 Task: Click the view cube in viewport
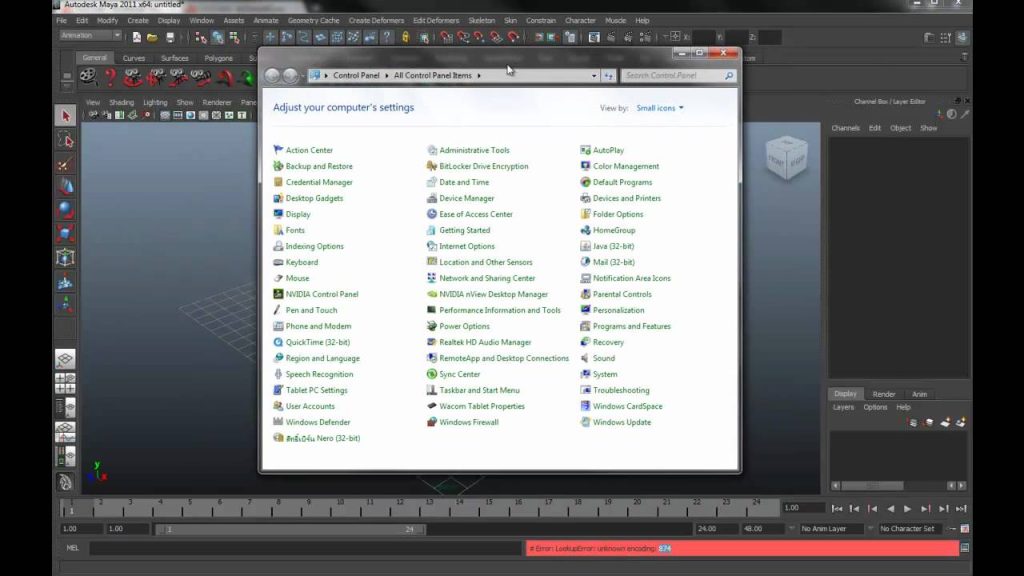[786, 158]
